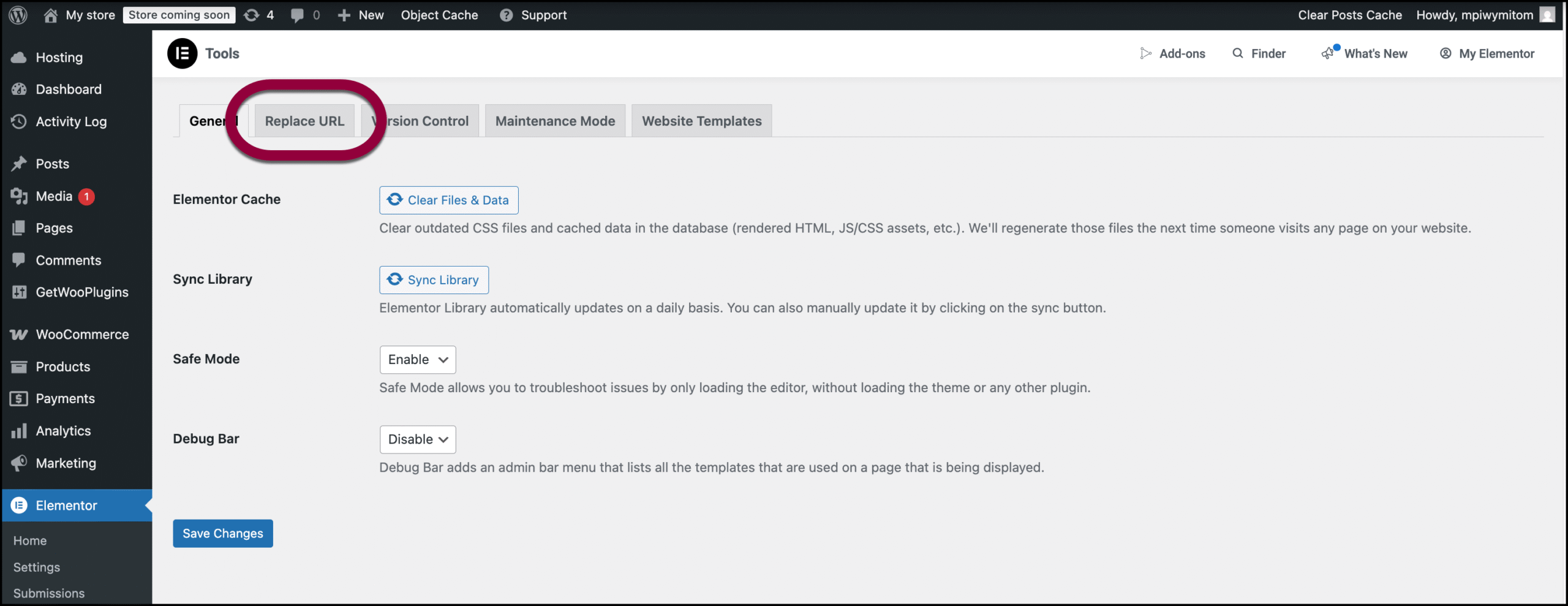Click the Add-ons arrow icon
Image resolution: width=1568 pixels, height=606 pixels.
coord(1145,53)
